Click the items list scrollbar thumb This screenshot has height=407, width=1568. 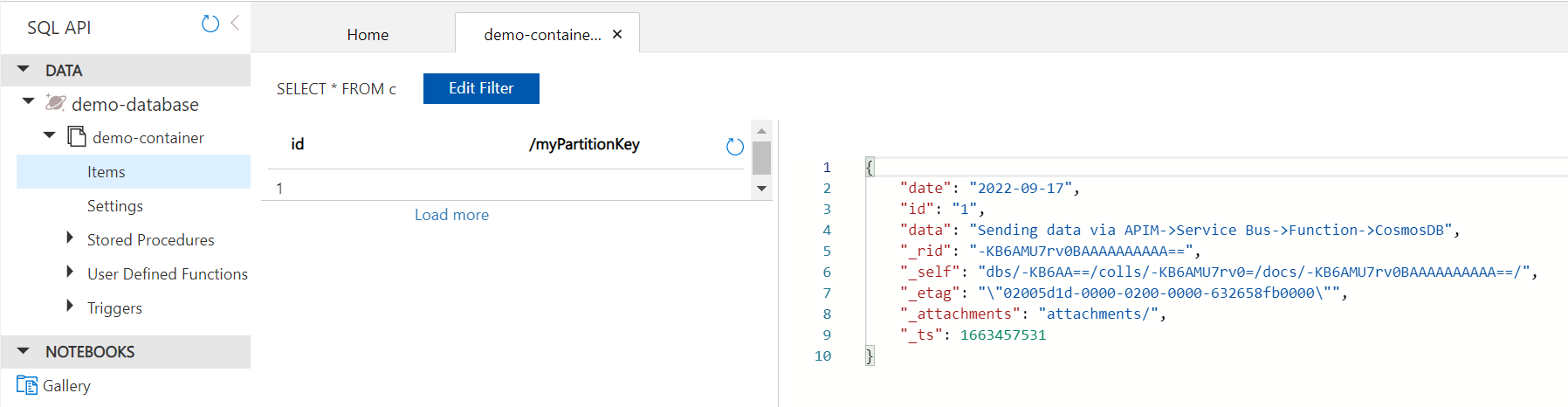[761, 158]
